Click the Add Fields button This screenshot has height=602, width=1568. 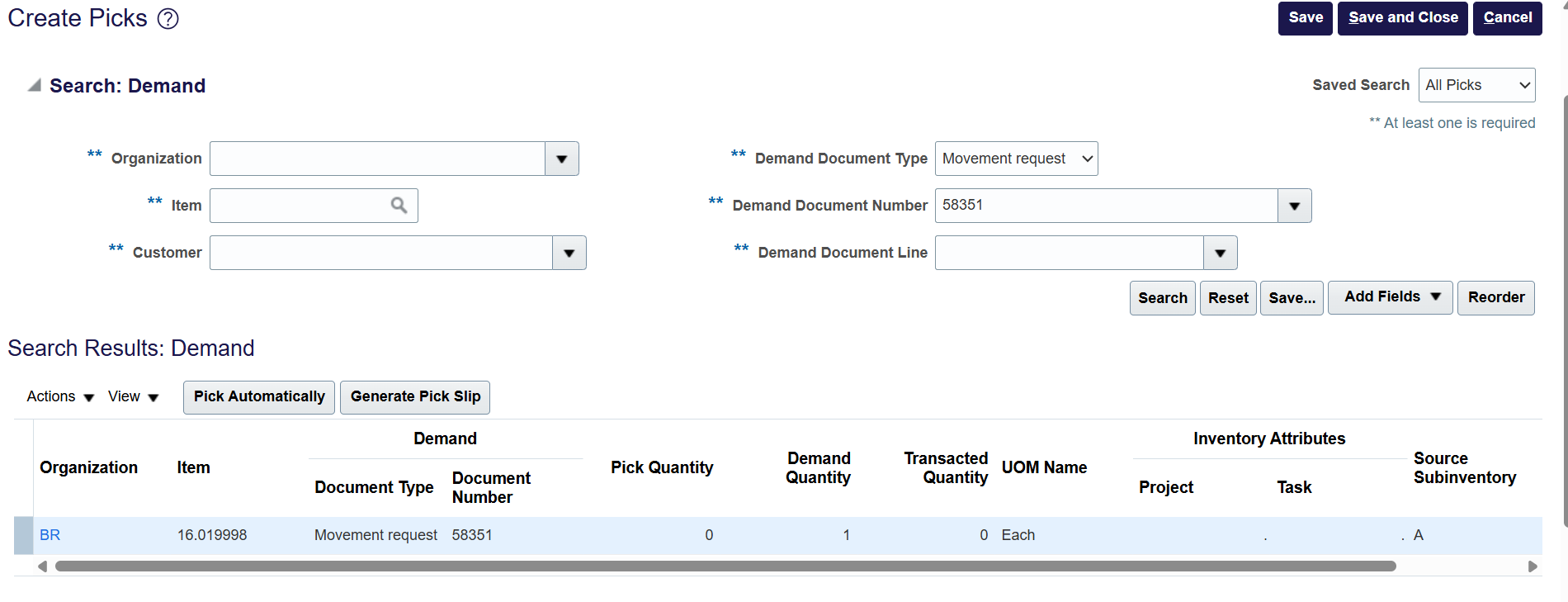(1390, 297)
